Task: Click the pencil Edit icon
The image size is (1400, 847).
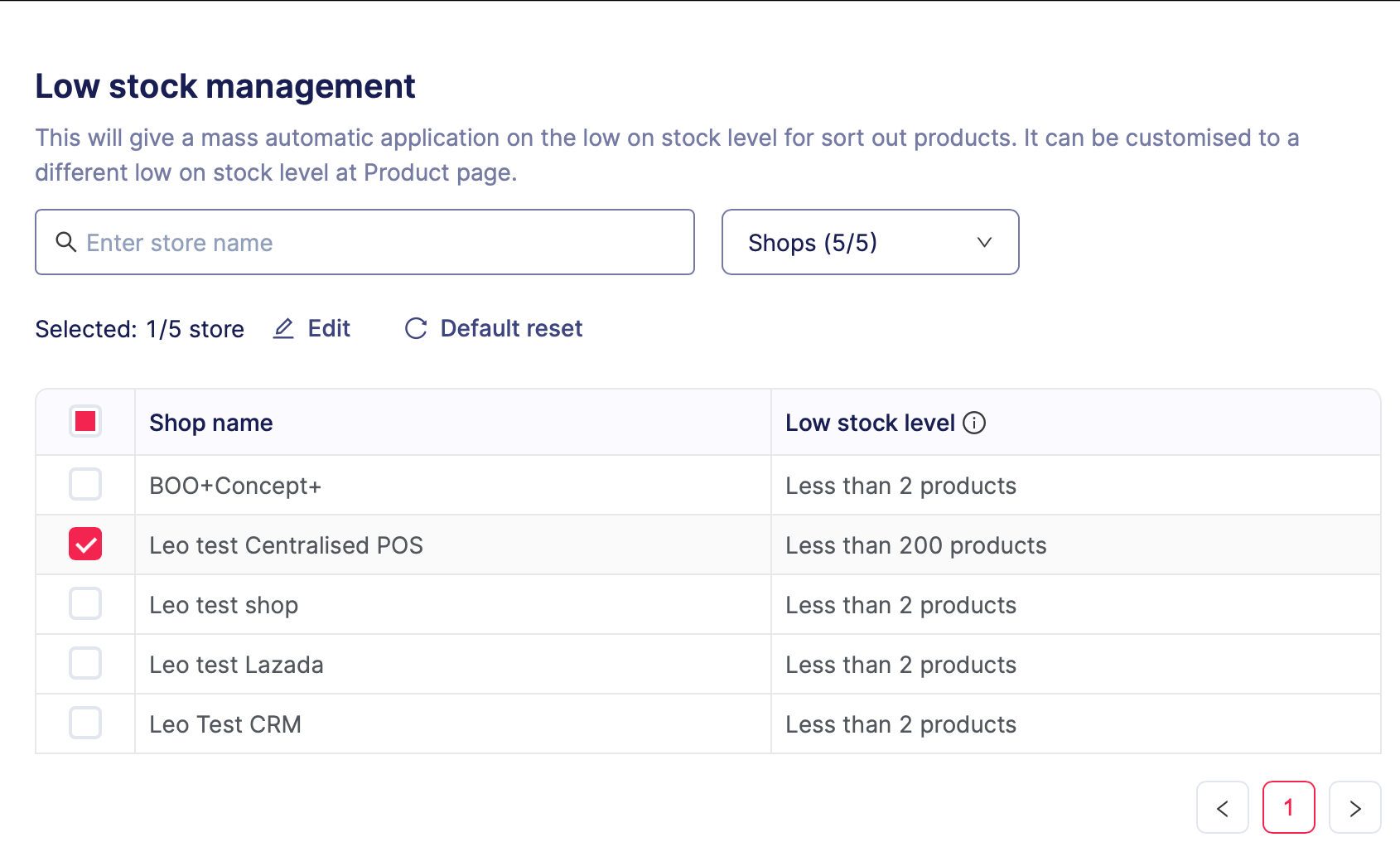Action: (283, 329)
